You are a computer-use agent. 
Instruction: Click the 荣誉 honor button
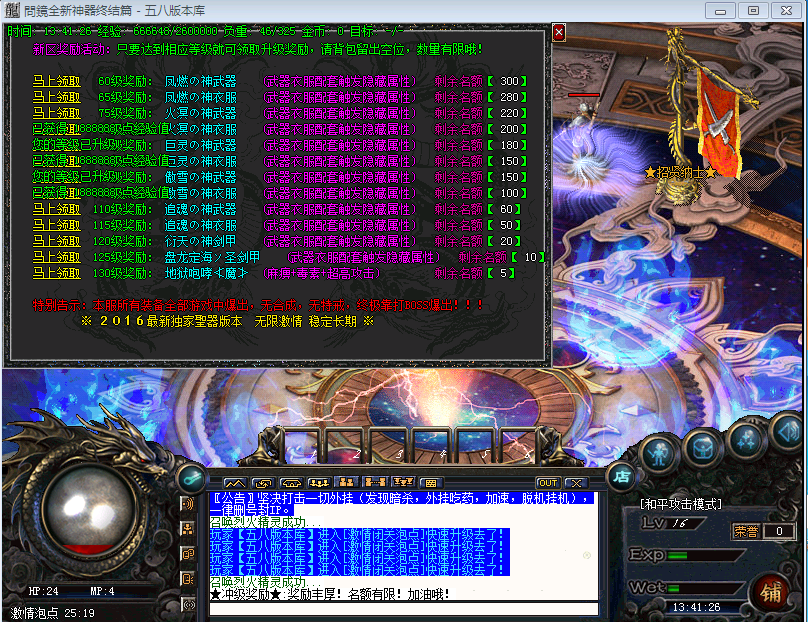pos(746,531)
